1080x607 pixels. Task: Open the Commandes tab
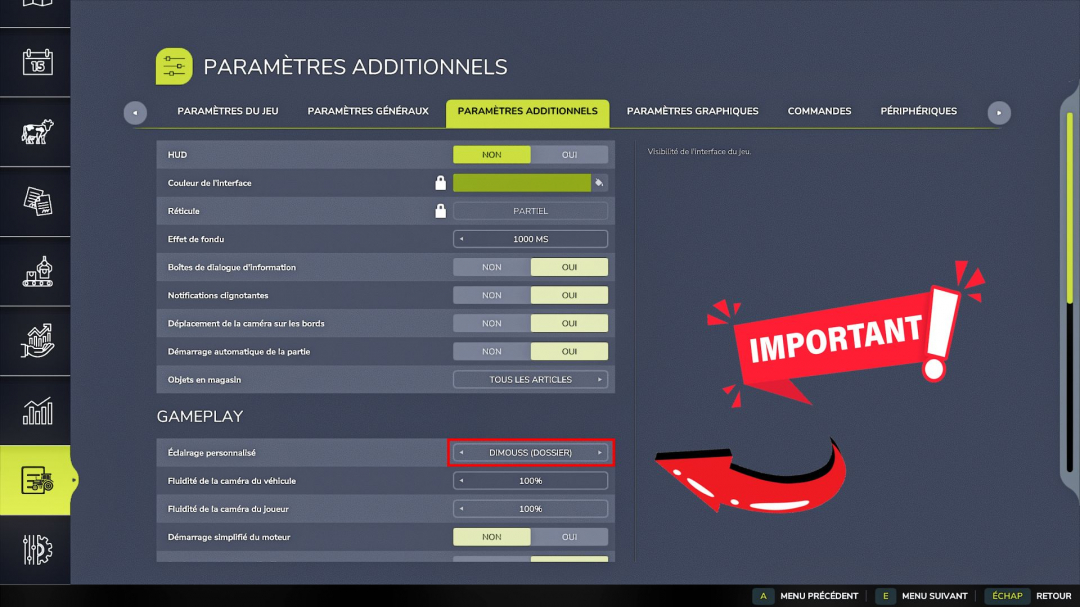819,111
